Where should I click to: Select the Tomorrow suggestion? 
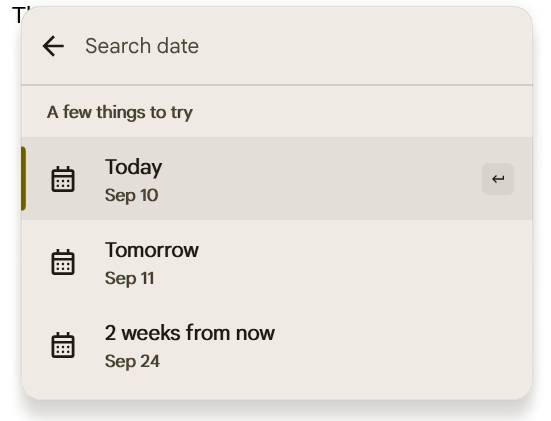point(277,262)
